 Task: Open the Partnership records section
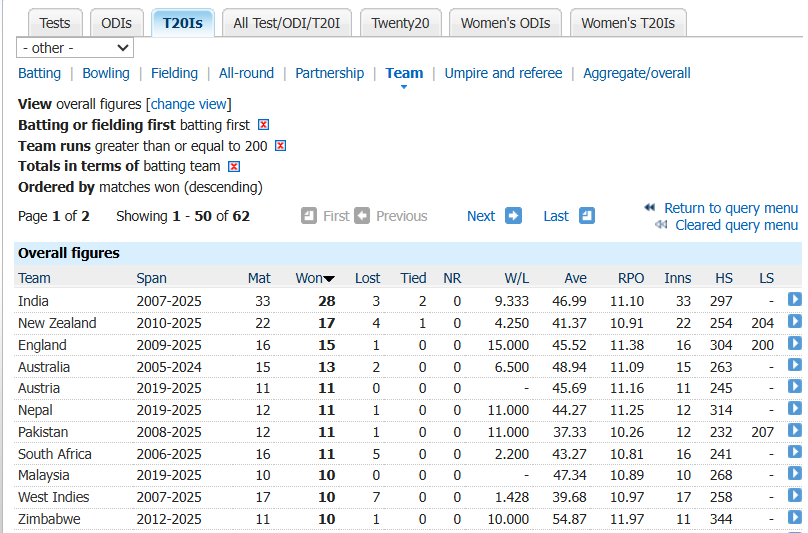point(330,73)
